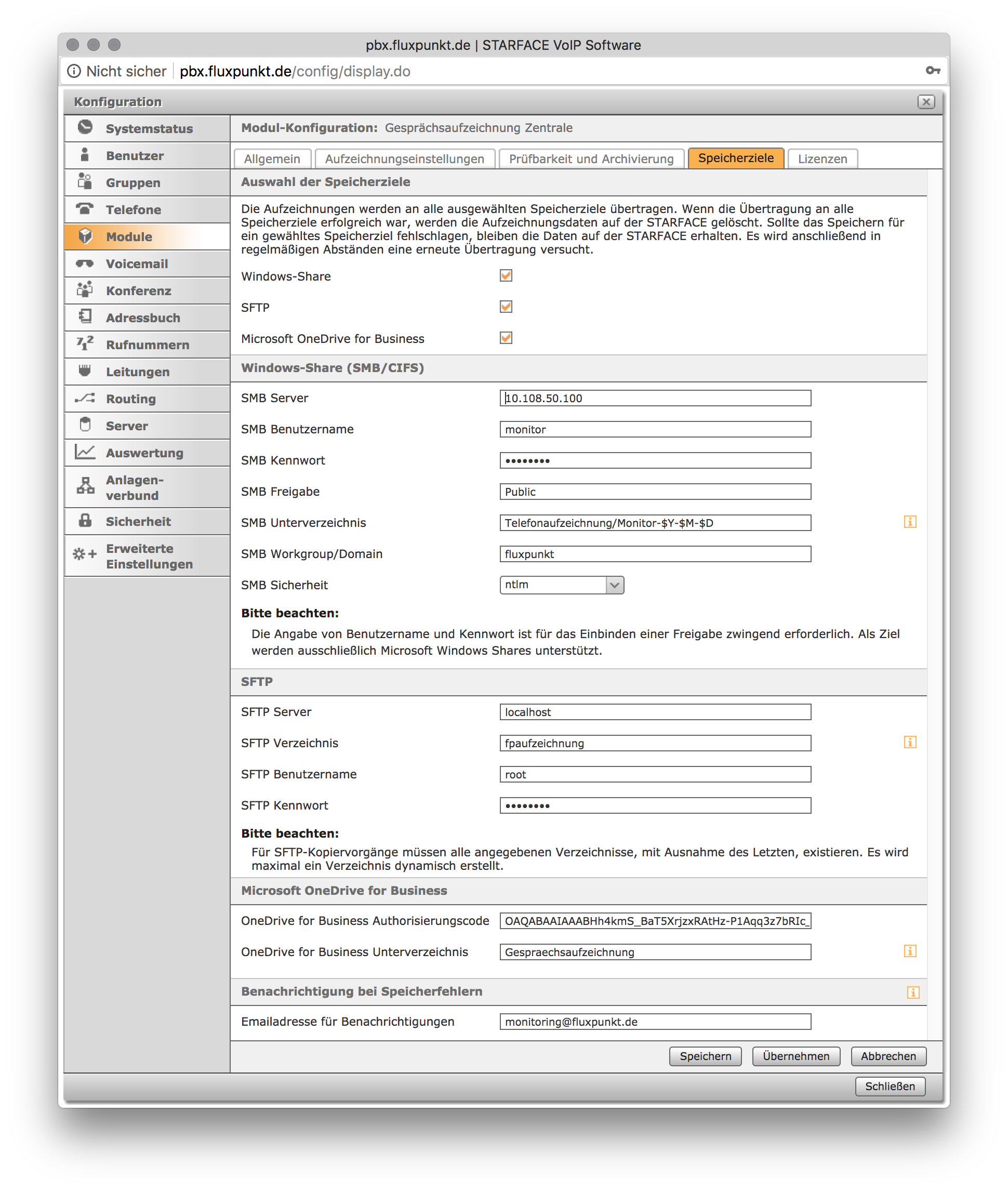1008x1191 pixels.
Task: Click the Anlagenverbund network icon
Action: pyautogui.click(x=85, y=486)
